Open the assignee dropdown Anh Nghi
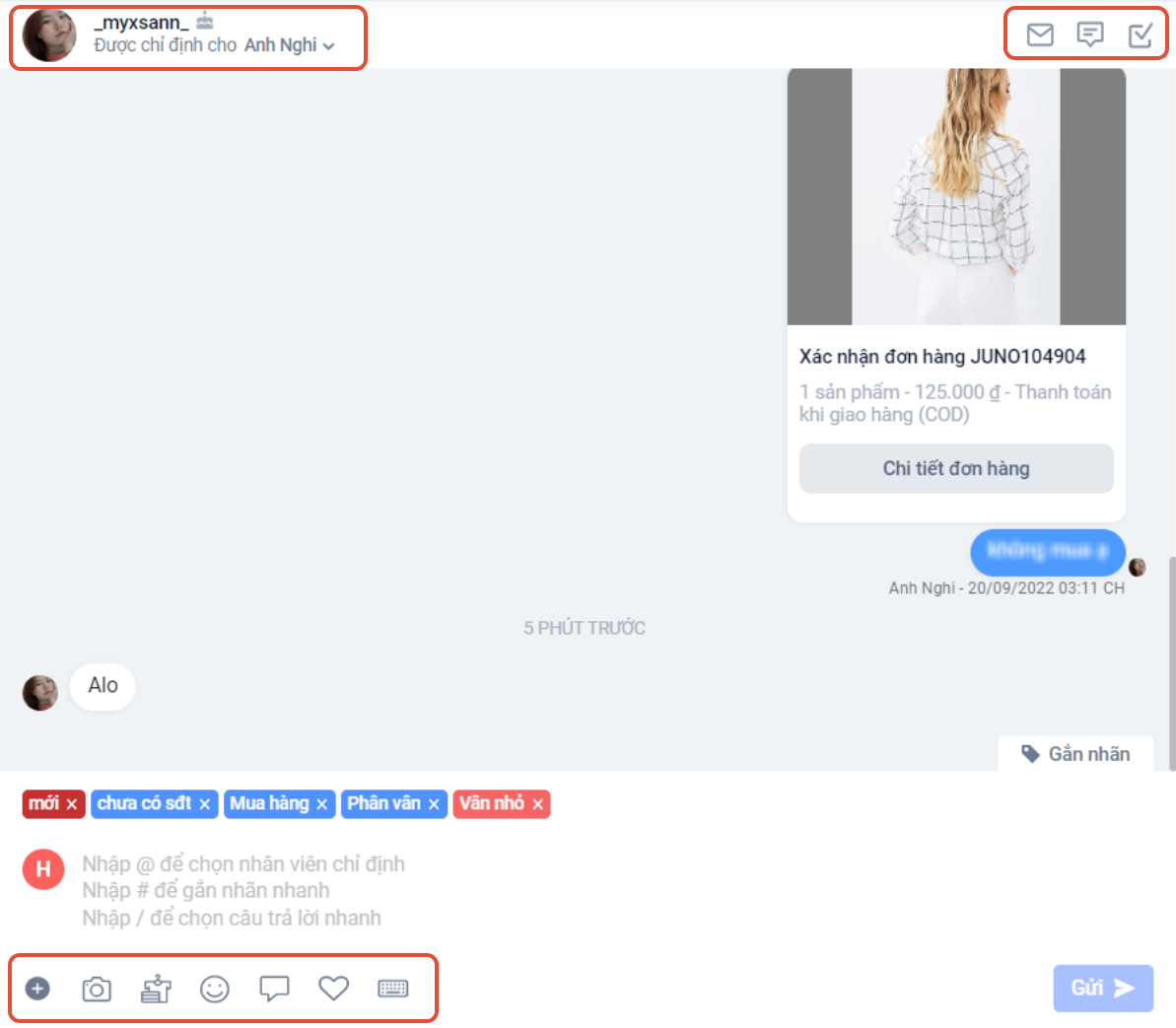The width and height of the screenshot is (1176, 1028). [290, 45]
